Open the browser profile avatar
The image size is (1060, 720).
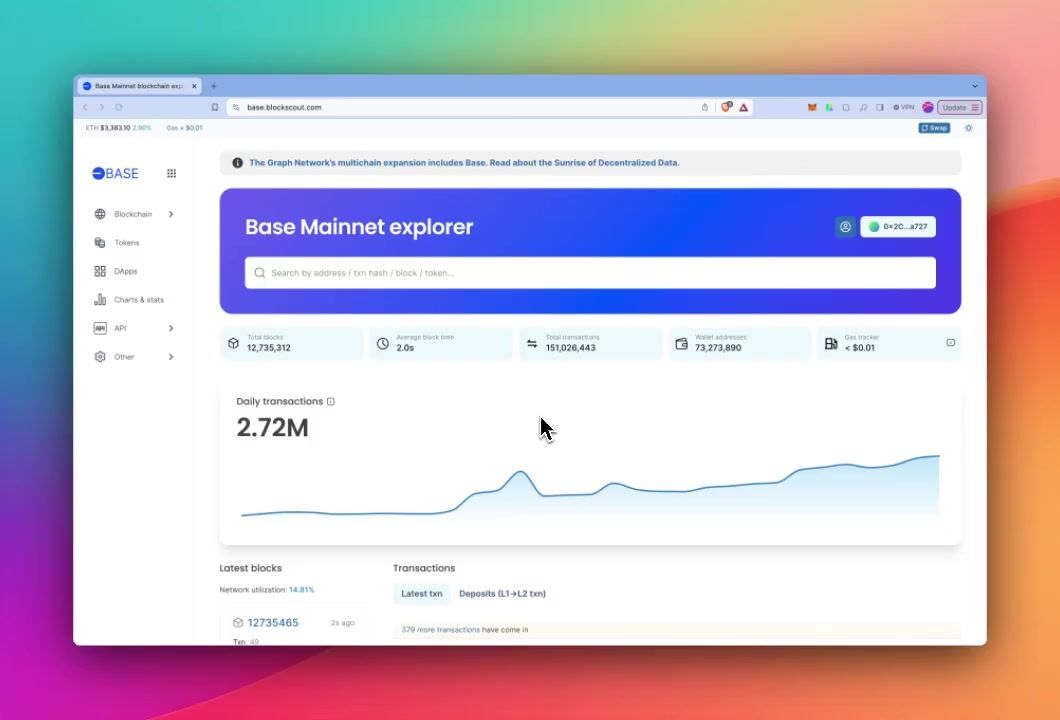pyautogui.click(x=928, y=107)
